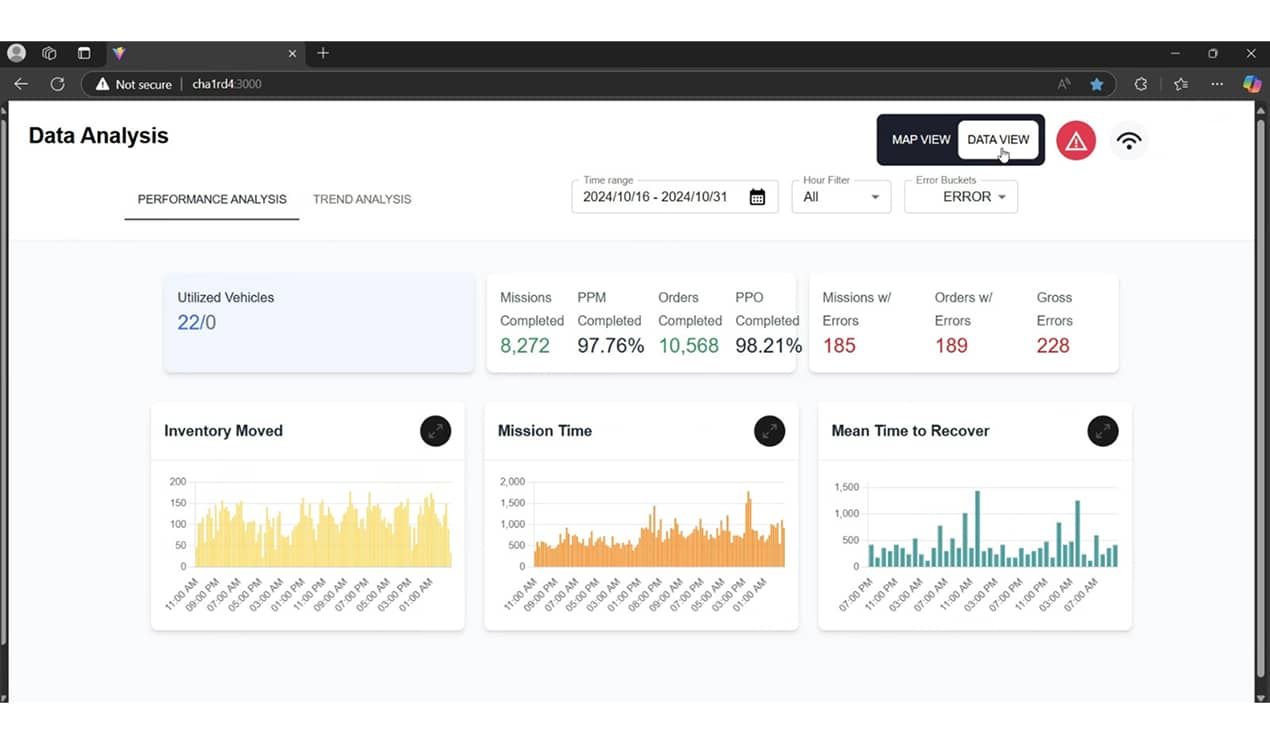Expand the Mean Time to Recover chart

click(1103, 431)
